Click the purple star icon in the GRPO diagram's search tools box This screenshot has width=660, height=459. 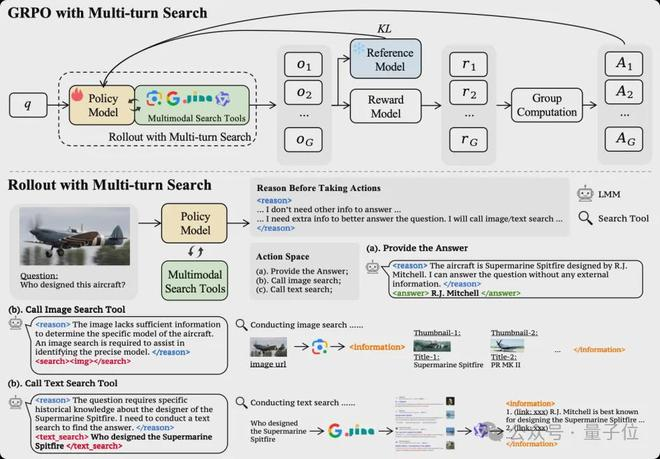(222, 99)
